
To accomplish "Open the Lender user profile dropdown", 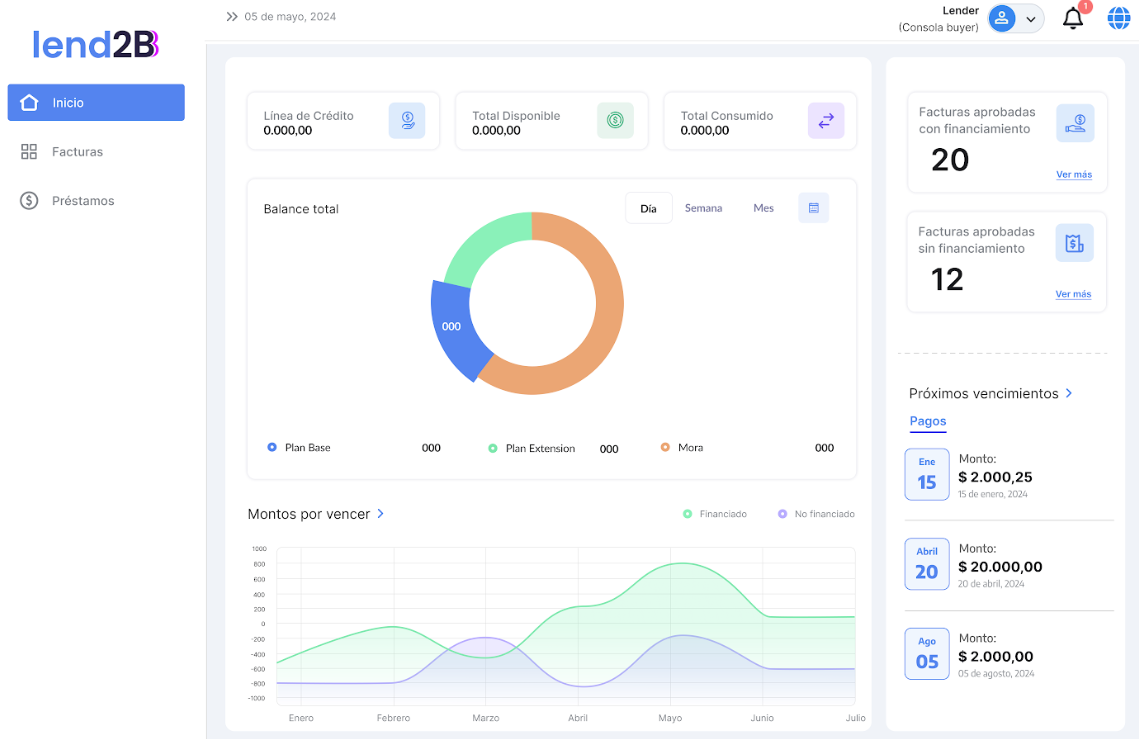I will click(x=1015, y=18).
